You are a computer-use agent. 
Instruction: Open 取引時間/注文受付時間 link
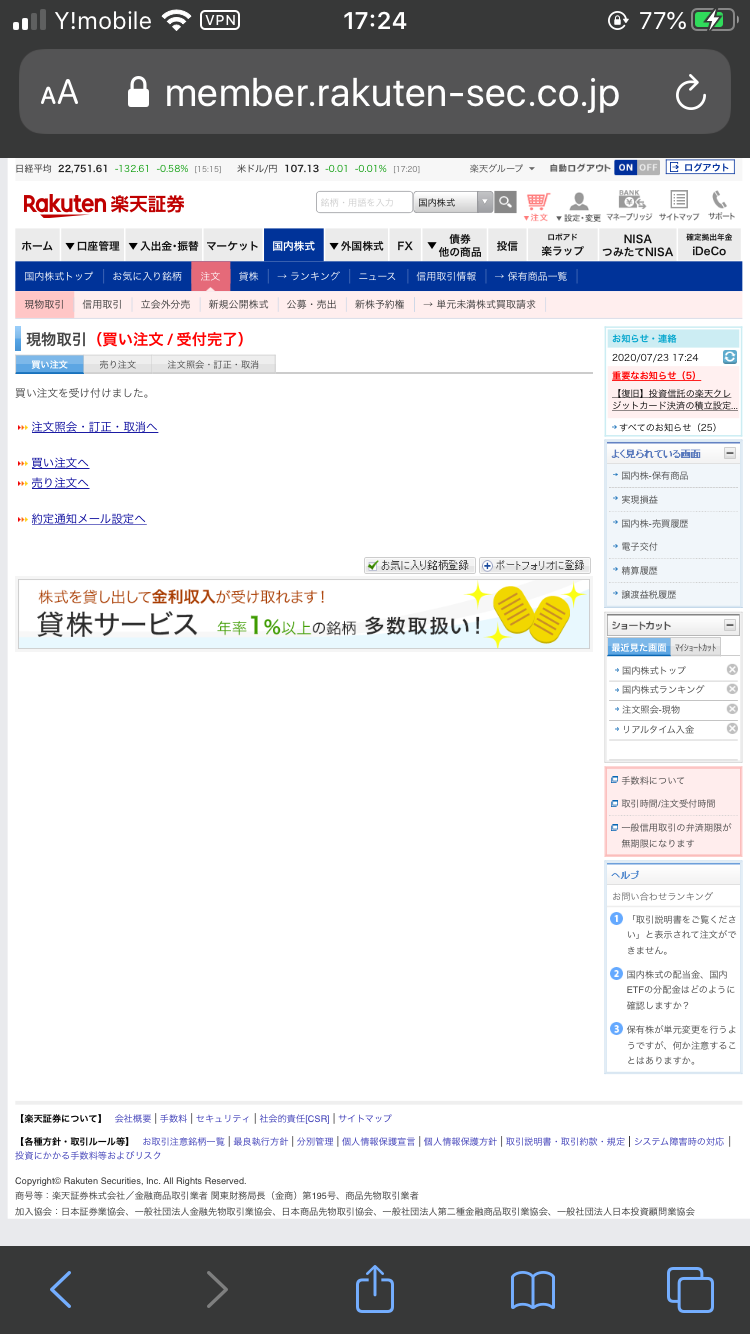[x=668, y=803]
